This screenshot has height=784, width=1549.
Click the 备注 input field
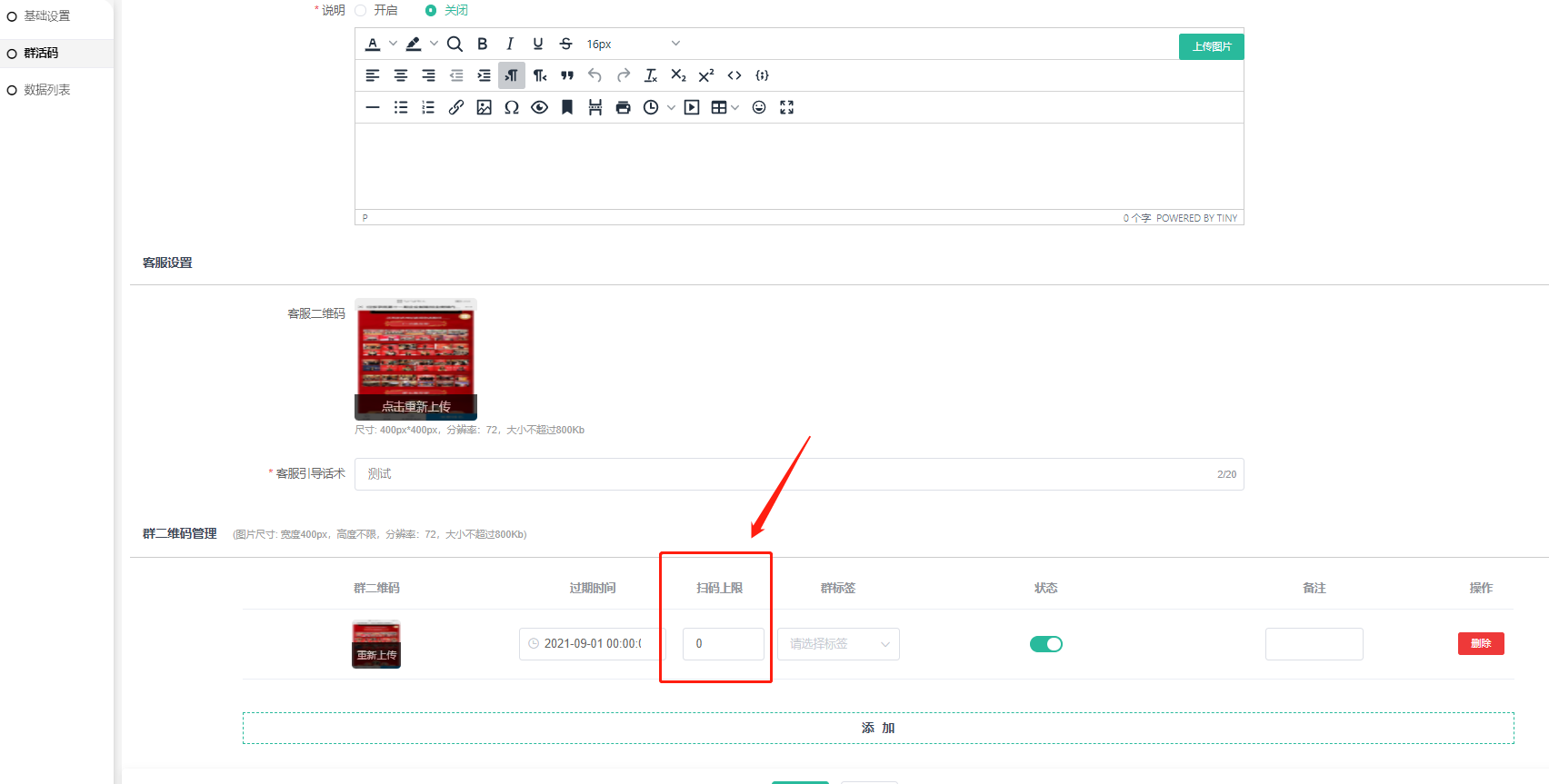point(1314,644)
